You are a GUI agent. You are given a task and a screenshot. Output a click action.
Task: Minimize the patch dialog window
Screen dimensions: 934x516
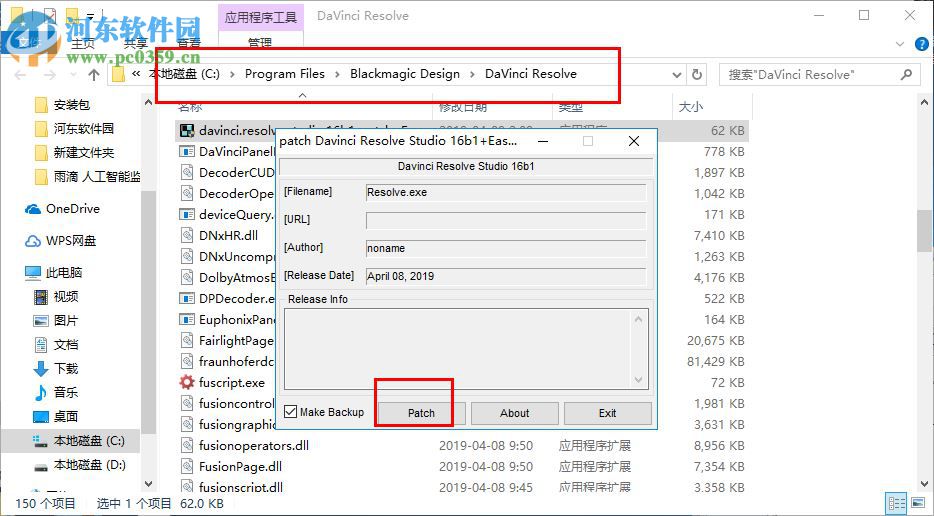[x=543, y=141]
